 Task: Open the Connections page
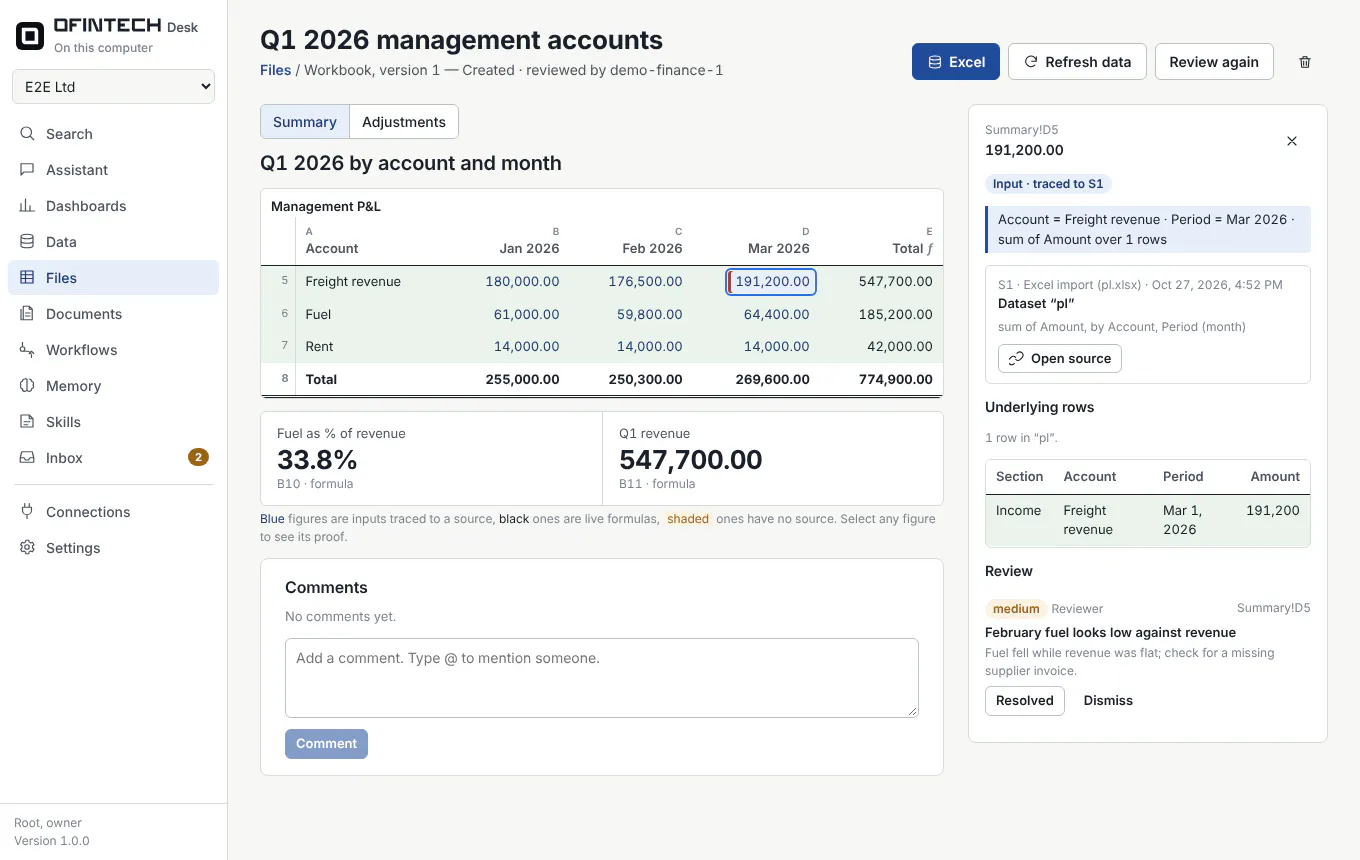(113, 512)
